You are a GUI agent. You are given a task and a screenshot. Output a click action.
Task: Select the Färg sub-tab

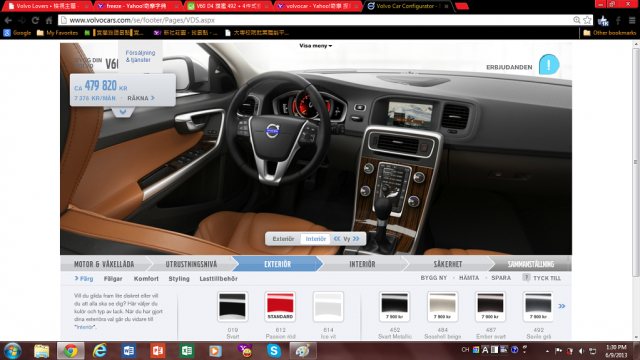click(x=84, y=278)
